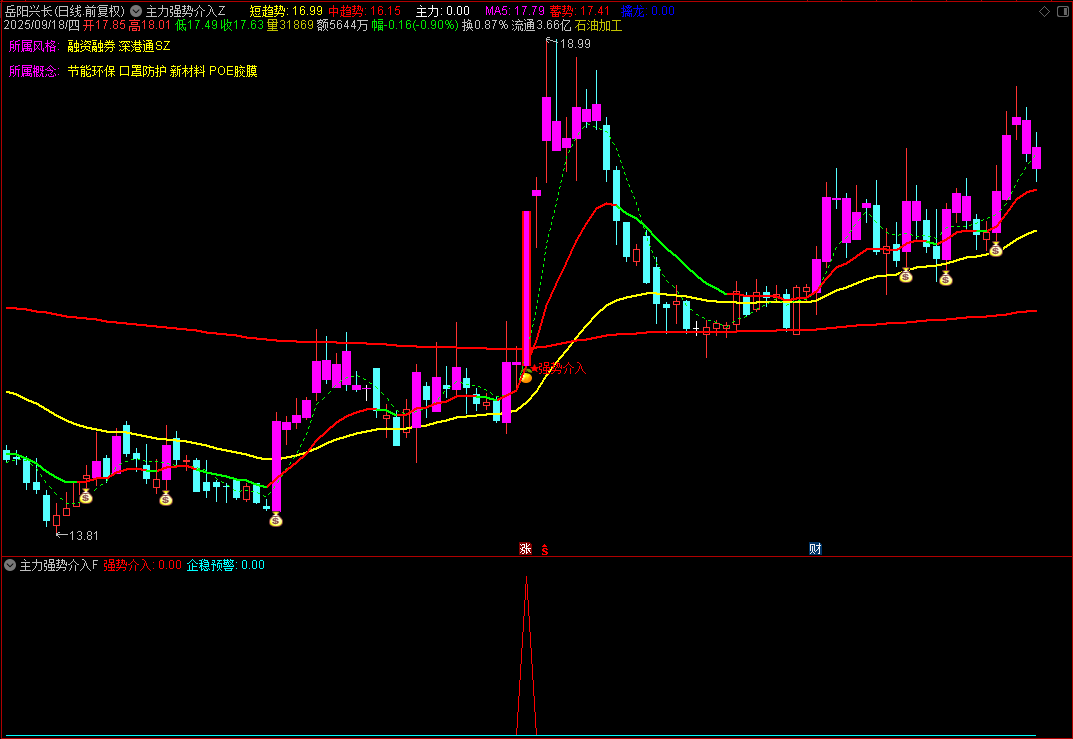Click the lowest money bag marker on the chart
Image resolution: width=1073 pixels, height=739 pixels.
click(276, 519)
